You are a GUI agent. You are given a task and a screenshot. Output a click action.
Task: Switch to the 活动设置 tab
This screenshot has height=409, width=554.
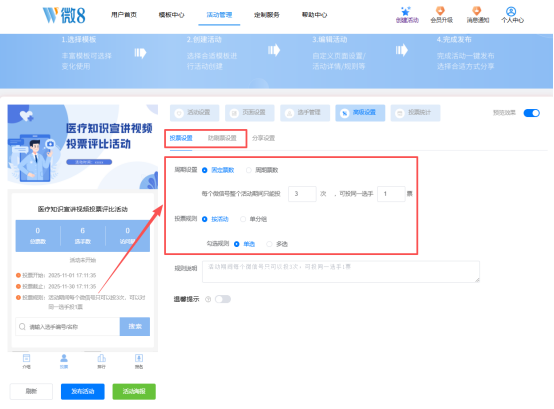click(x=194, y=113)
